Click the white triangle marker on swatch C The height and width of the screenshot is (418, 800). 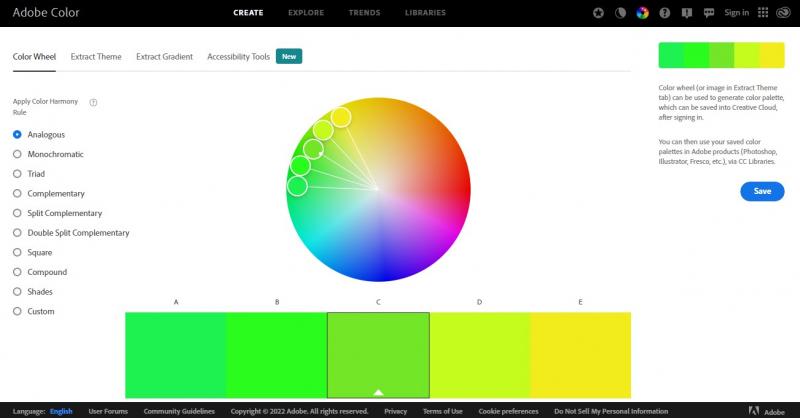click(378, 392)
